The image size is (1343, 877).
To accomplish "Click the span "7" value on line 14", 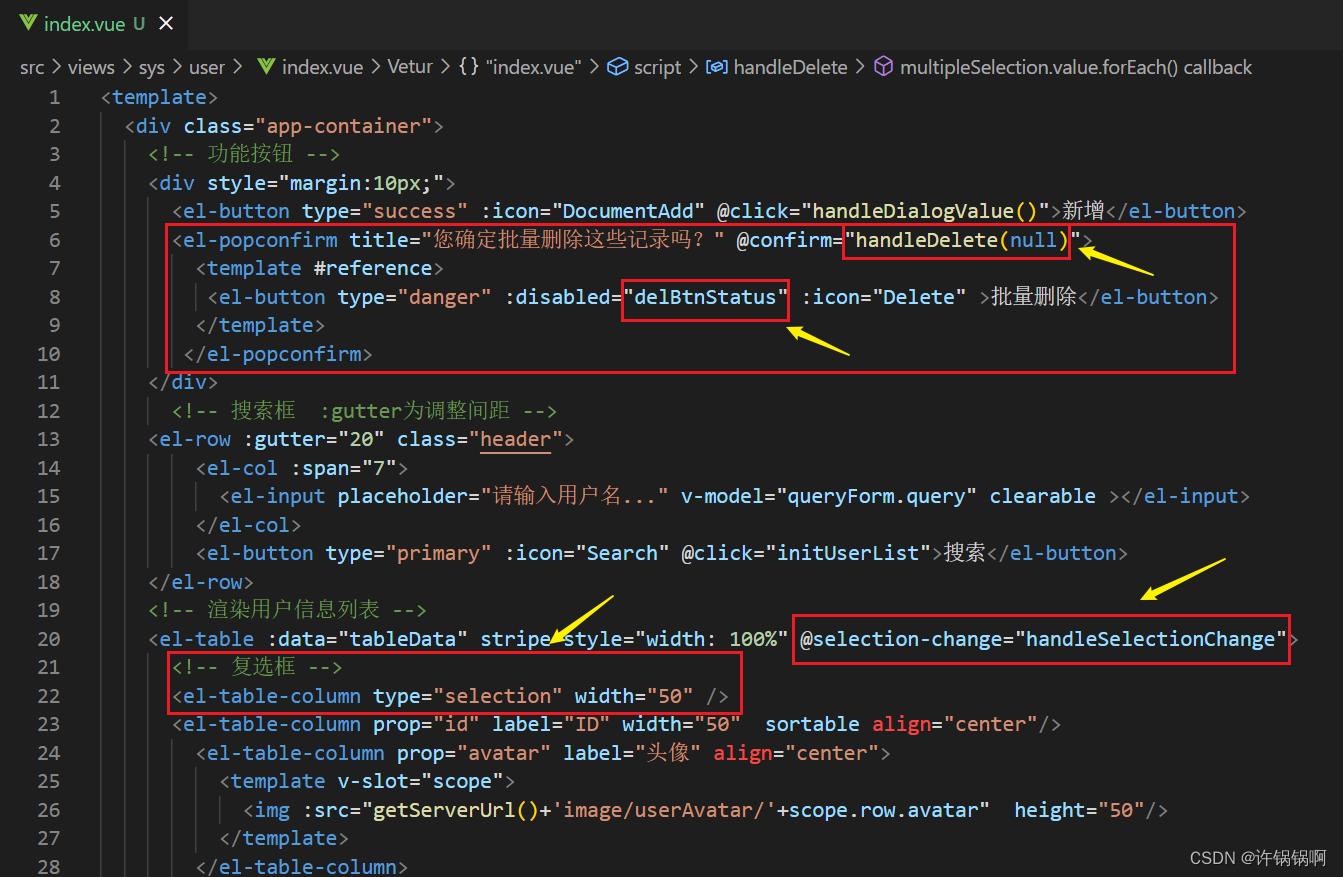I will point(379,468).
